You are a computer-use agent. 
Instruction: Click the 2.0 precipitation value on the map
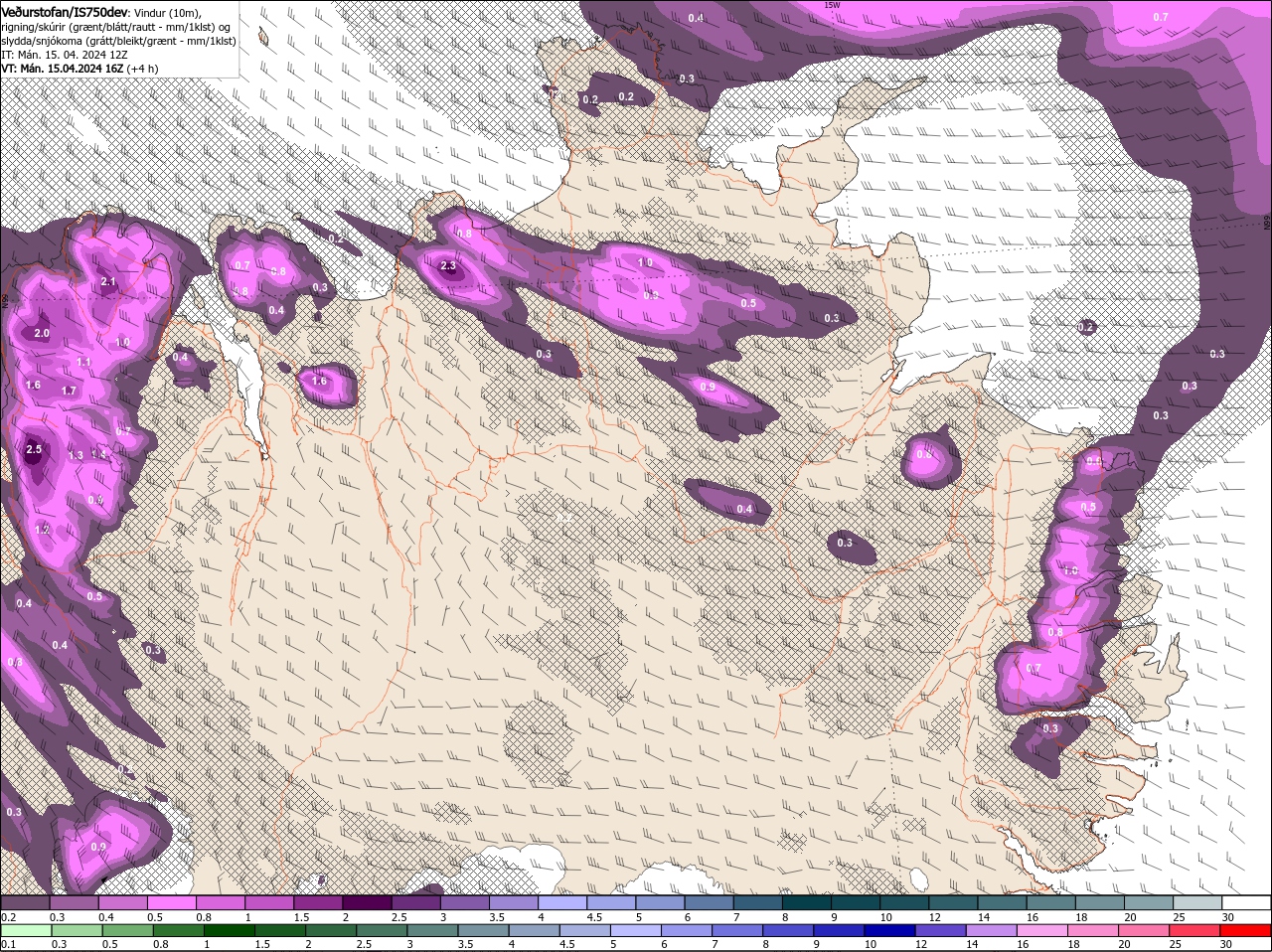coord(42,333)
